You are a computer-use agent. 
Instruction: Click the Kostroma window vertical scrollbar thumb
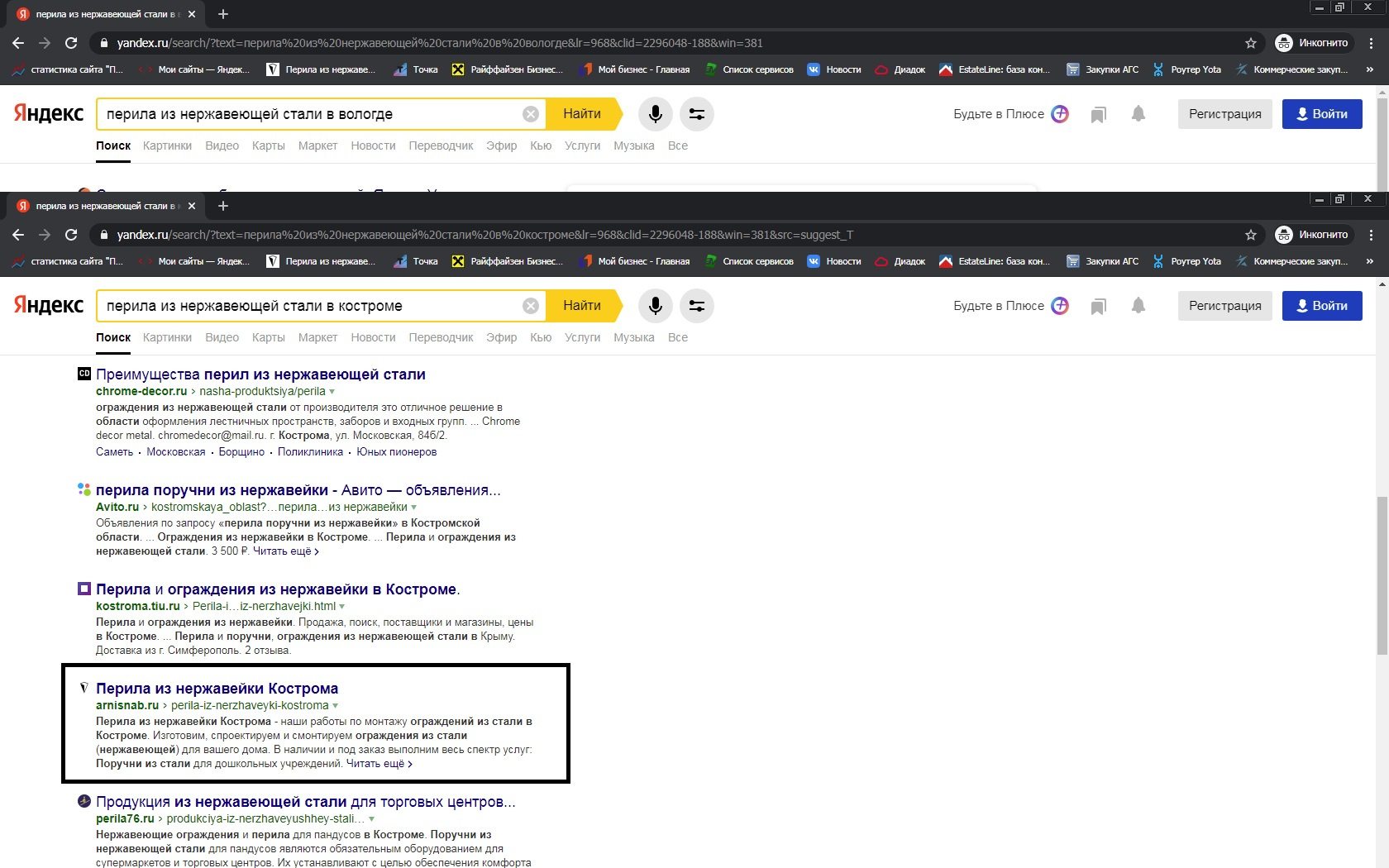[1382, 575]
